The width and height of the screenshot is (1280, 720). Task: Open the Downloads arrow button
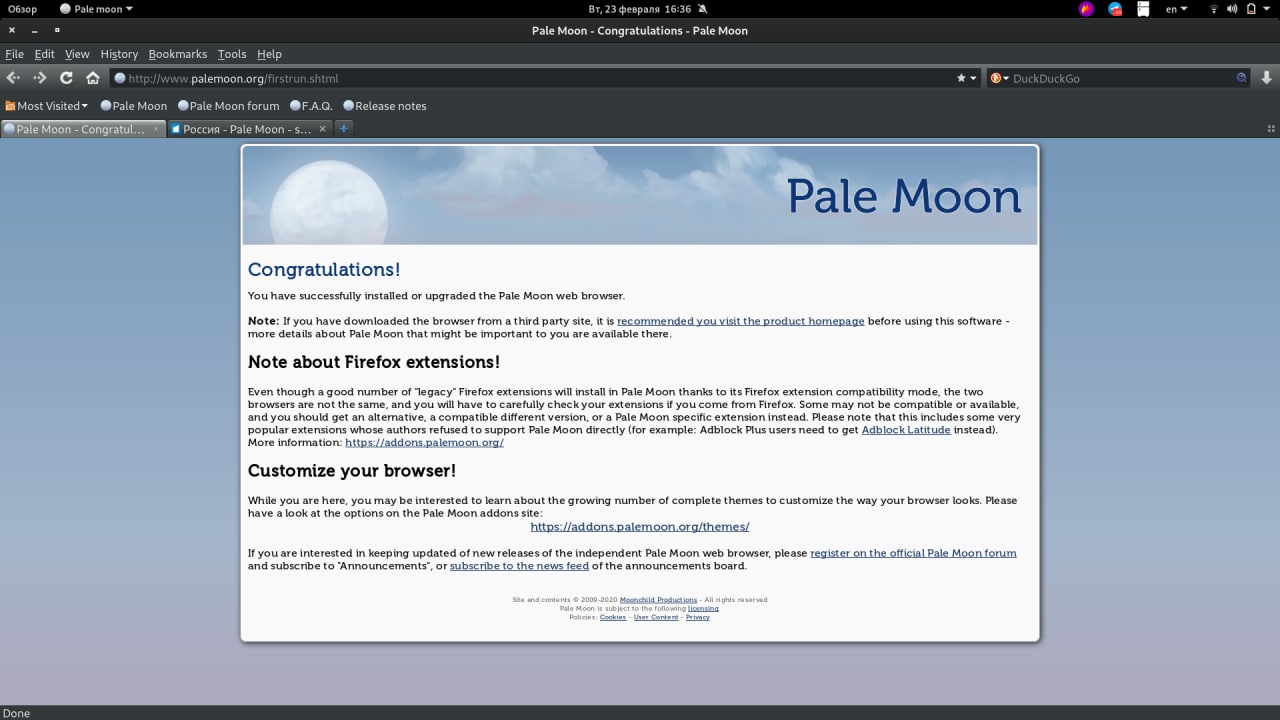(1266, 78)
